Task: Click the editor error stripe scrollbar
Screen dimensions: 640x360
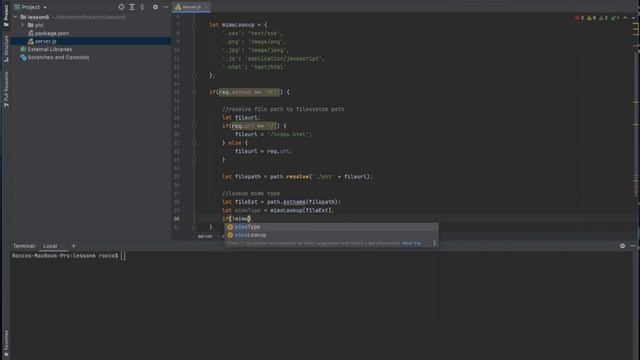Action: [x=636, y=122]
